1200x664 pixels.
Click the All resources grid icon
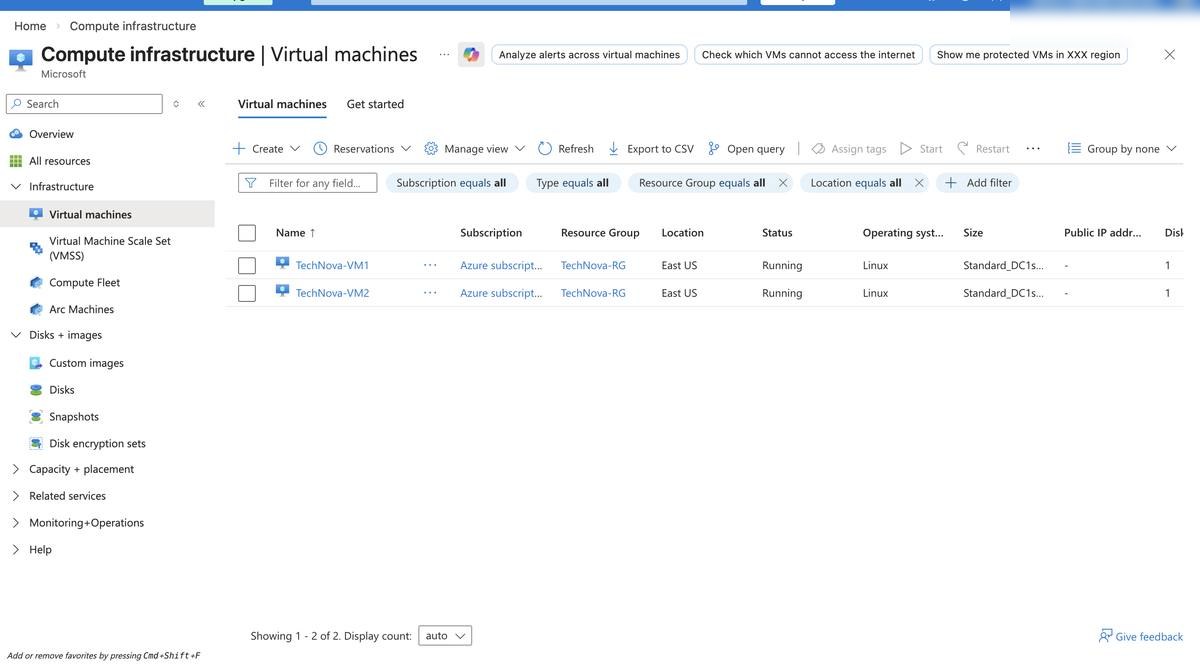[x=15, y=161]
